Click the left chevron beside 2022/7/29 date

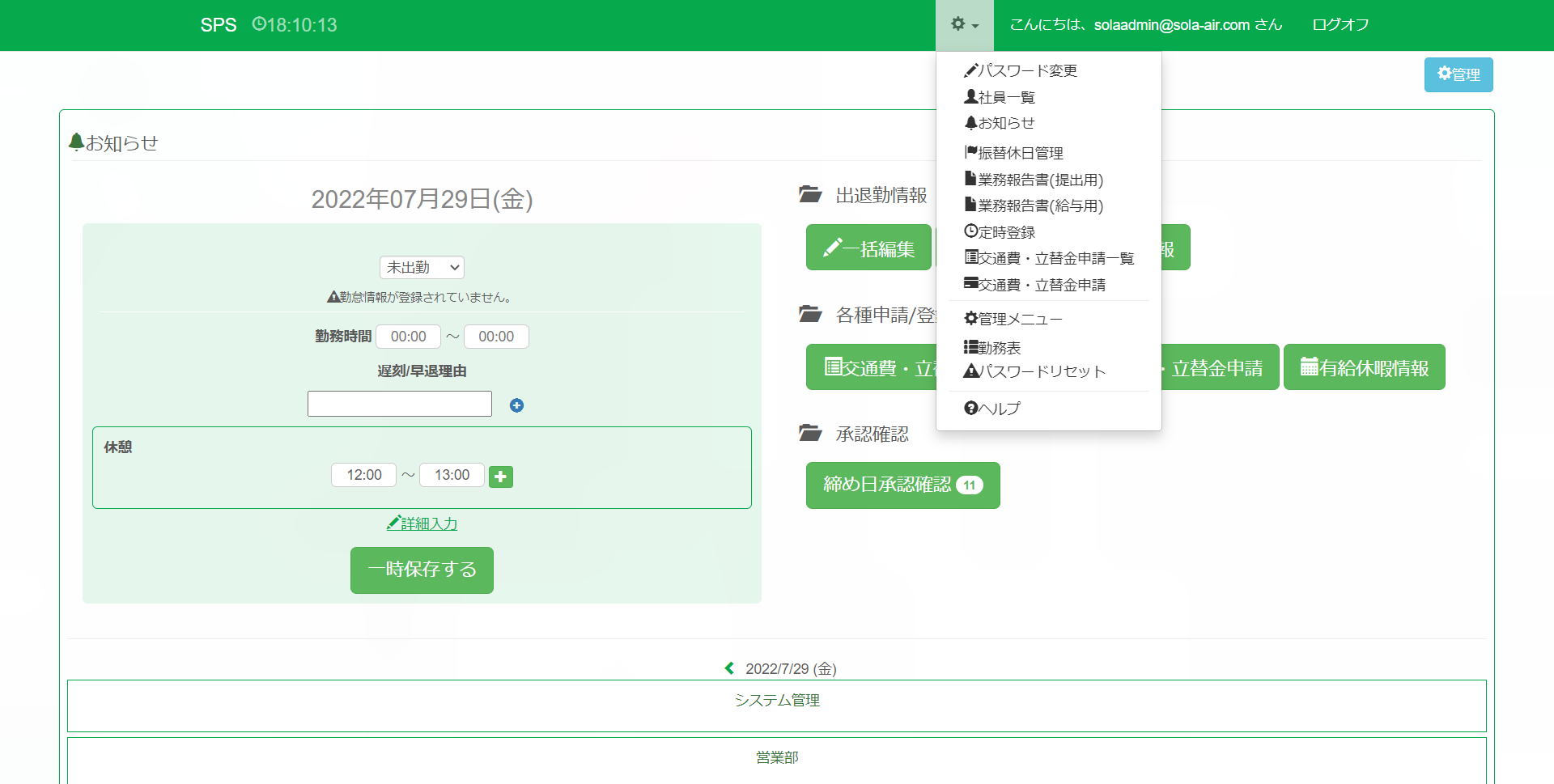tap(729, 668)
